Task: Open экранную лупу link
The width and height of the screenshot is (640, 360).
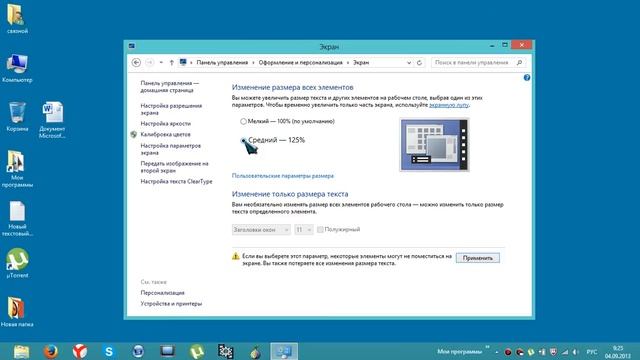Action: tap(449, 105)
